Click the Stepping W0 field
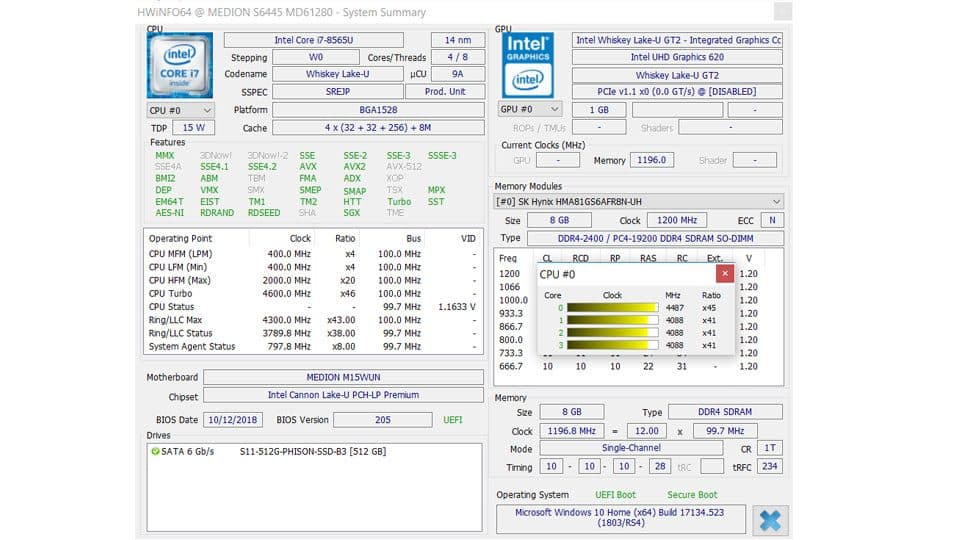The height and width of the screenshot is (540, 960). (x=315, y=57)
